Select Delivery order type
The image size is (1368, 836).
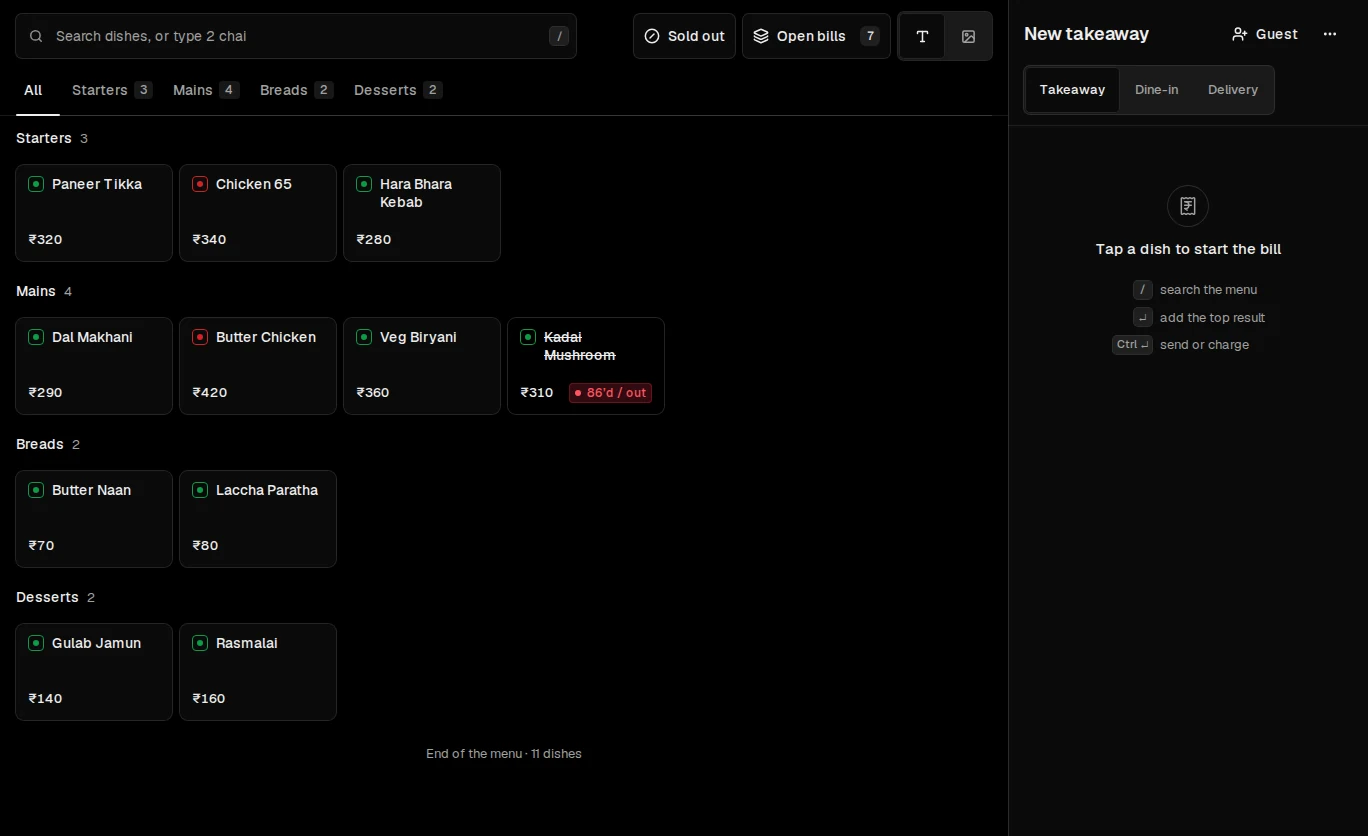coord(1233,90)
